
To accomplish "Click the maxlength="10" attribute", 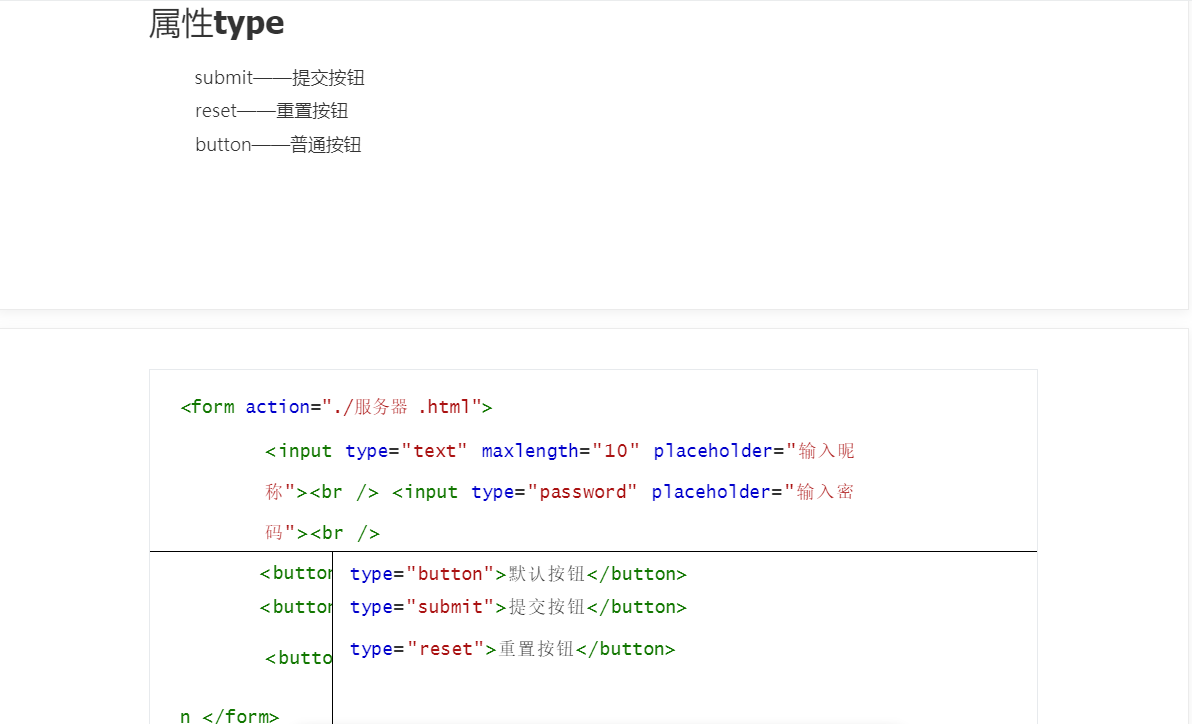I will coord(560,451).
